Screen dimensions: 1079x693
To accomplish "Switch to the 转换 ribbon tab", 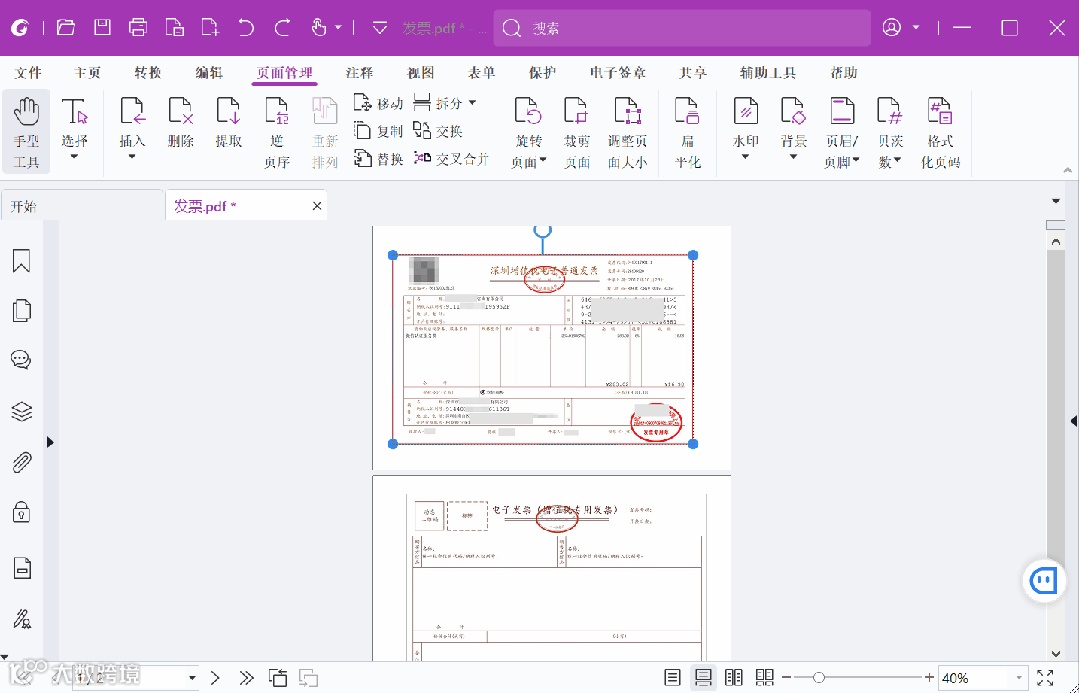I will [x=148, y=73].
